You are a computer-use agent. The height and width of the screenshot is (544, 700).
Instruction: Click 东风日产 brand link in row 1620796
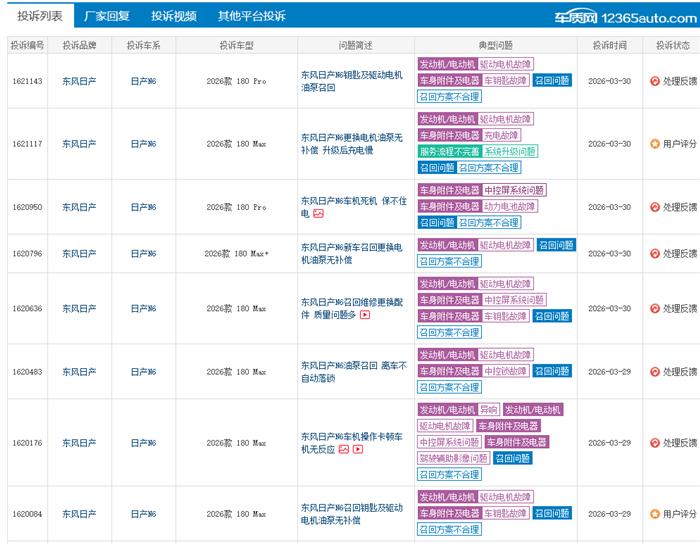pyautogui.click(x=79, y=253)
